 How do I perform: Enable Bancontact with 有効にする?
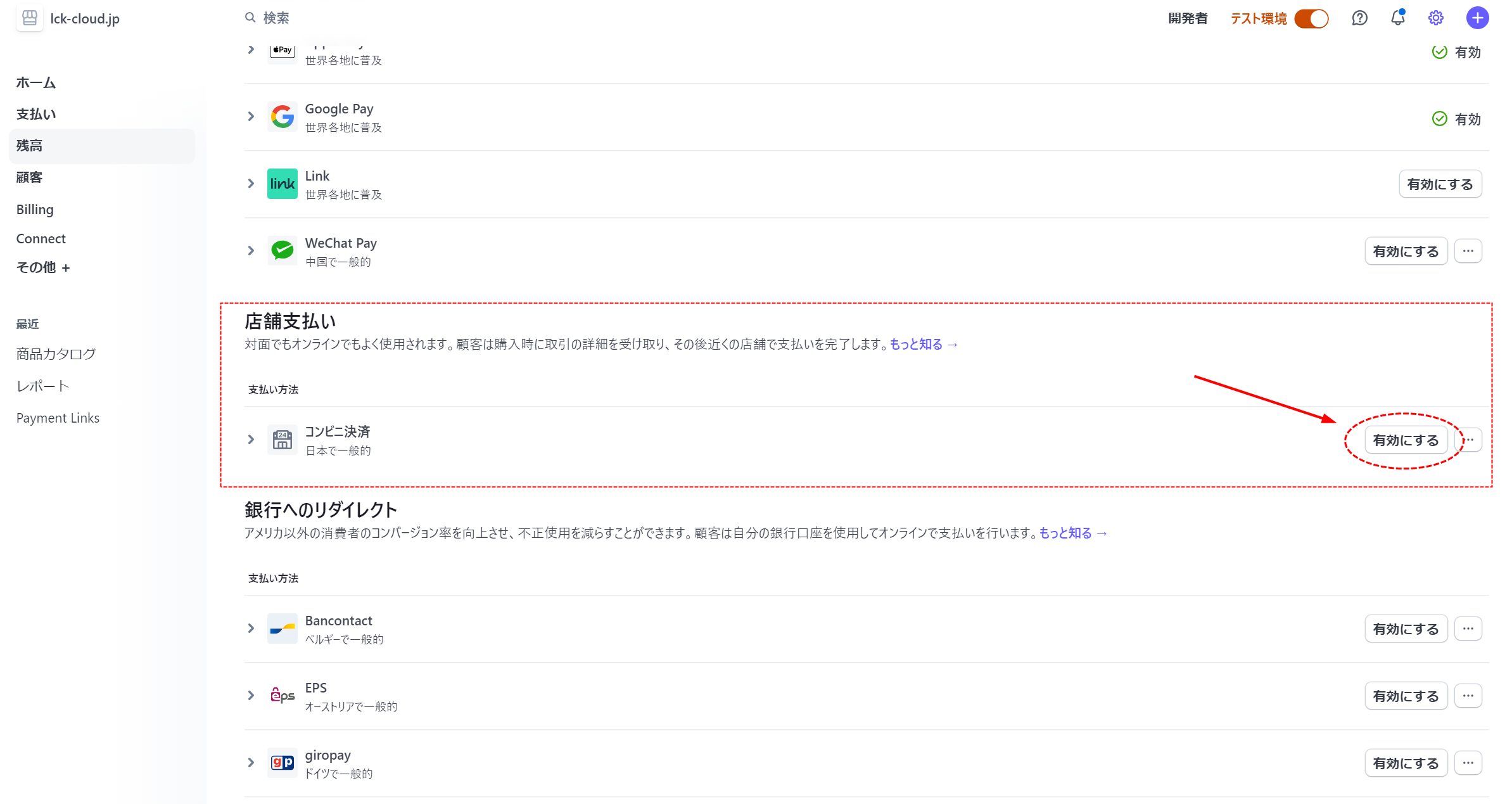click(x=1406, y=629)
